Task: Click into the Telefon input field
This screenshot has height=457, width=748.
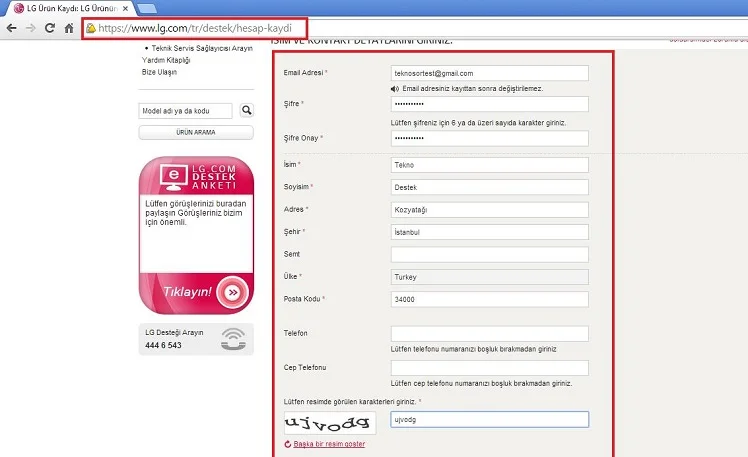Action: click(489, 333)
